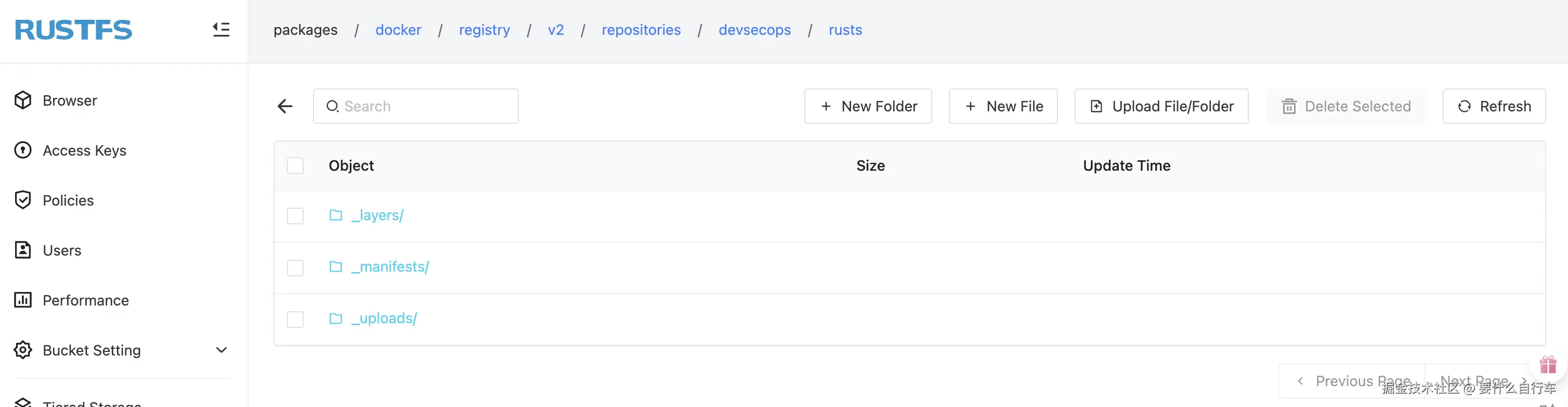The width and height of the screenshot is (1568, 407).
Task: Click the Refresh button
Action: 1494,107
